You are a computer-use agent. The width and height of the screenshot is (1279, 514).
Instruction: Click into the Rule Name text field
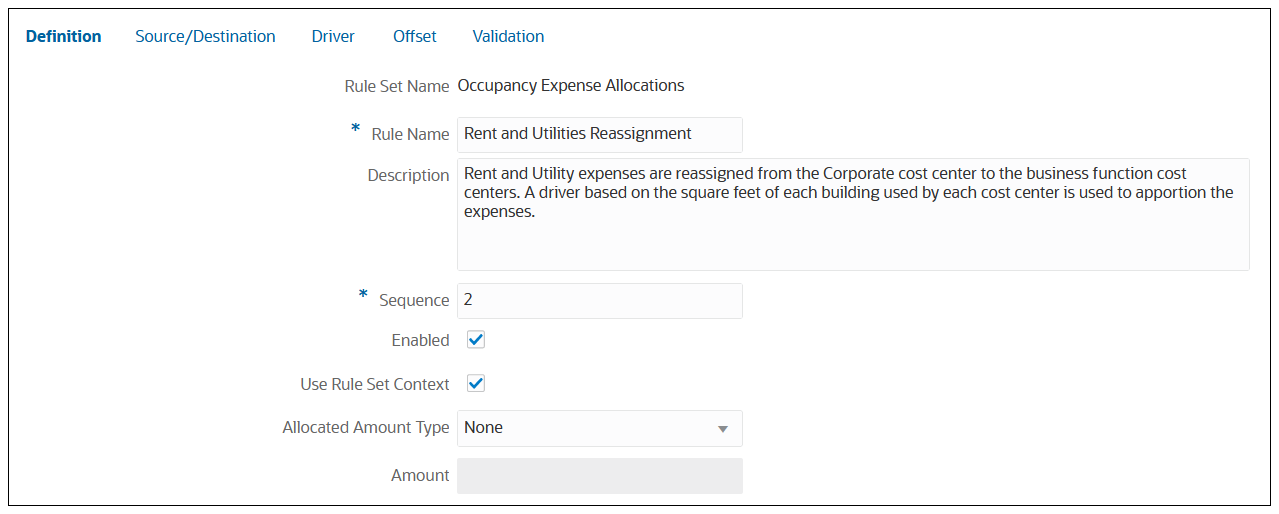599,134
